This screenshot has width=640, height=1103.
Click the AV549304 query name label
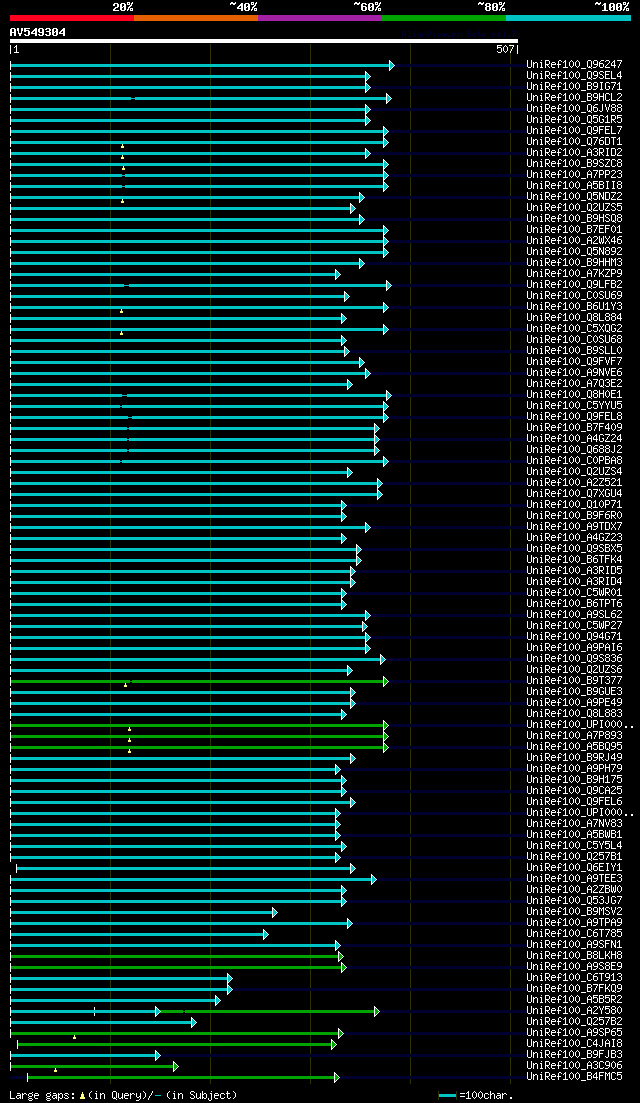click(x=37, y=32)
